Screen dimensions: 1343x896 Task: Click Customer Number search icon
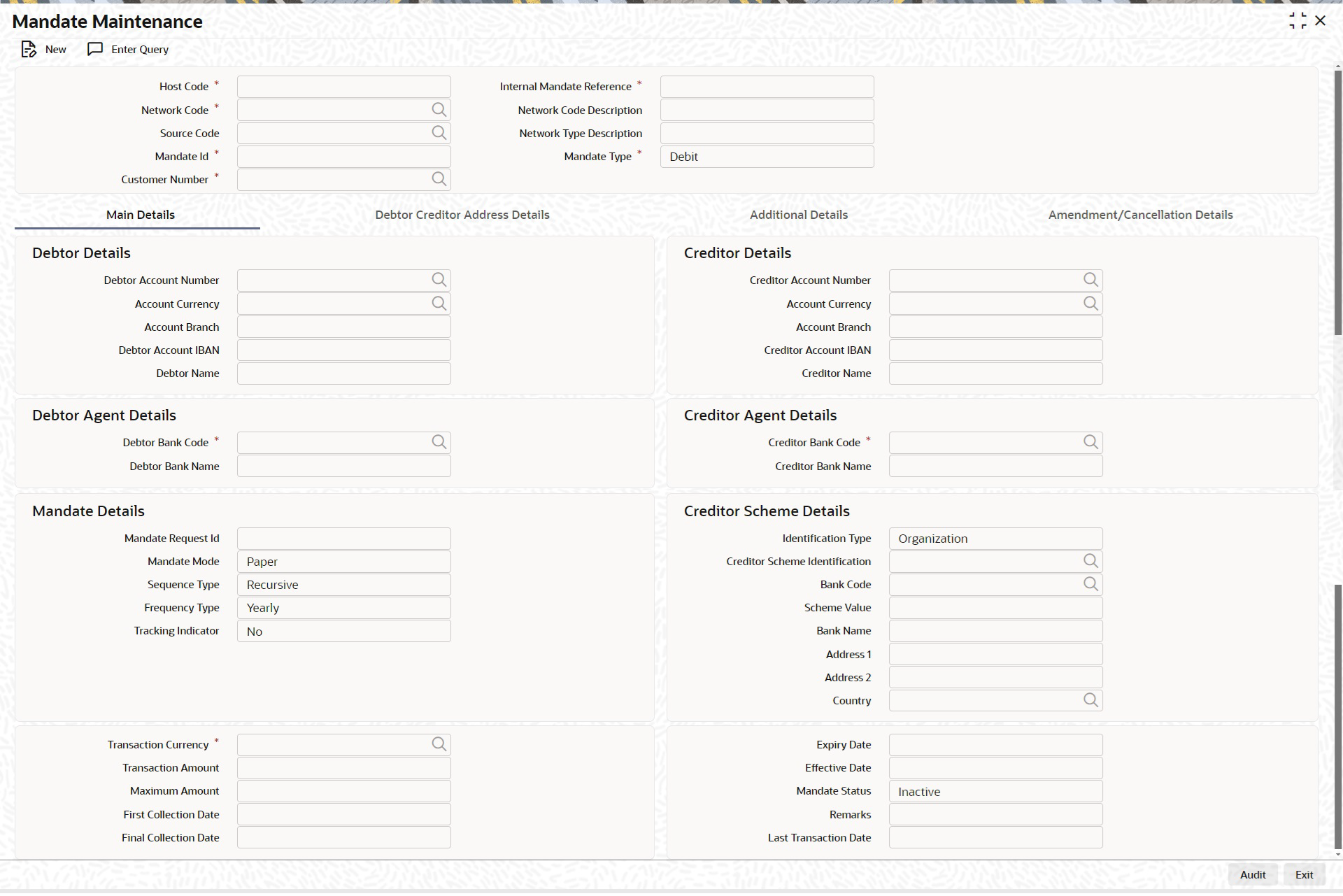point(439,179)
